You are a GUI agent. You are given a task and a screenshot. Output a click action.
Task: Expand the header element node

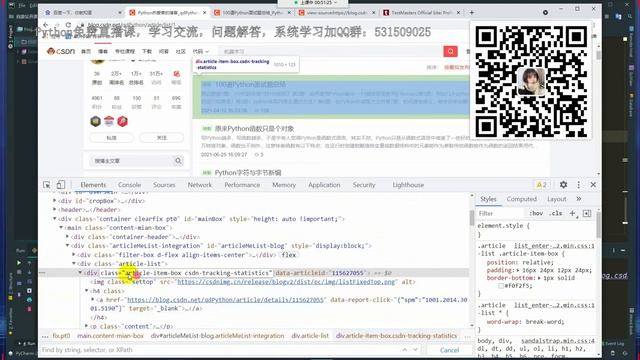55,210
